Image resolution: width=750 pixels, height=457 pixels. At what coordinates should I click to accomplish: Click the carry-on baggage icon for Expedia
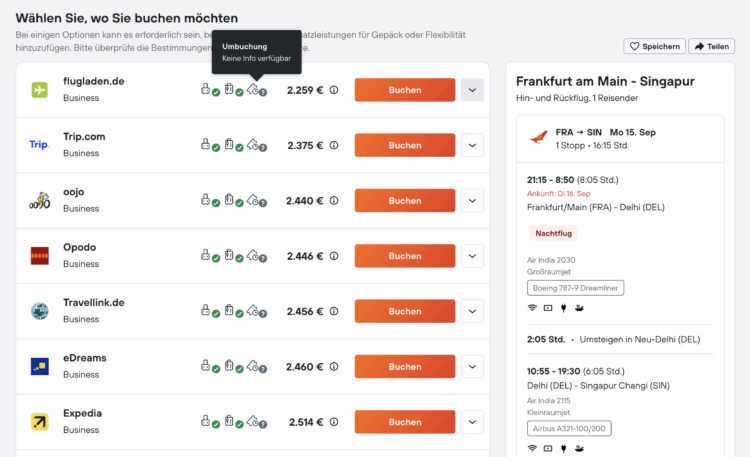tap(205, 421)
